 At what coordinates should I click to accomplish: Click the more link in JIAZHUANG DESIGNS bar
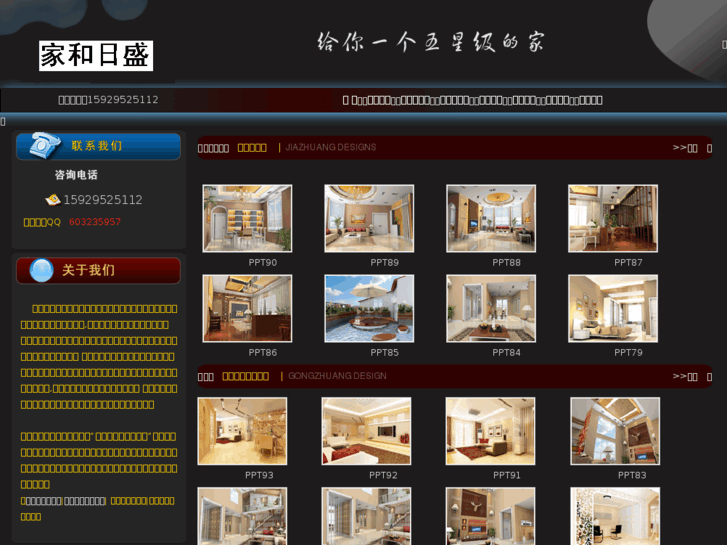pos(685,148)
